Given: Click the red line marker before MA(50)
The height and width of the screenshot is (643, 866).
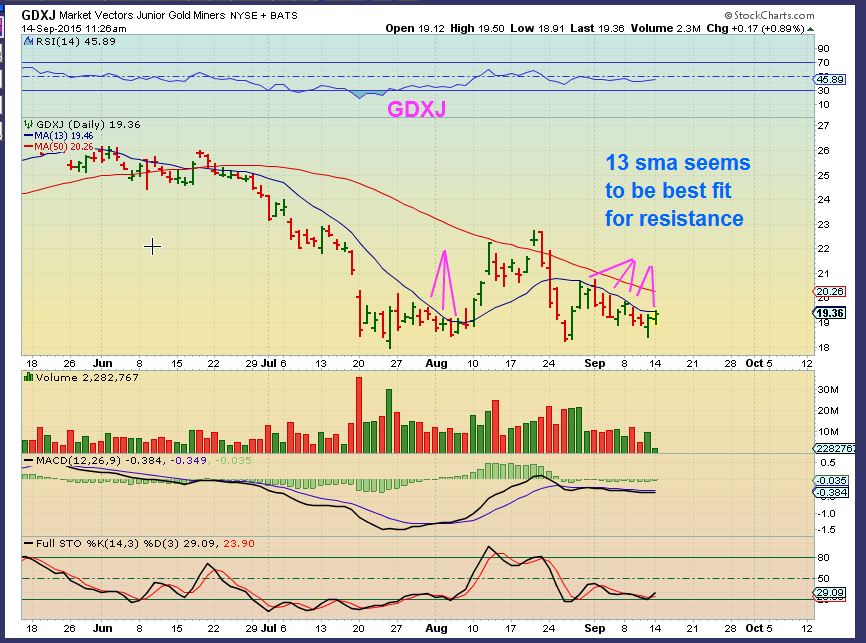Looking at the screenshot, I should (29, 147).
